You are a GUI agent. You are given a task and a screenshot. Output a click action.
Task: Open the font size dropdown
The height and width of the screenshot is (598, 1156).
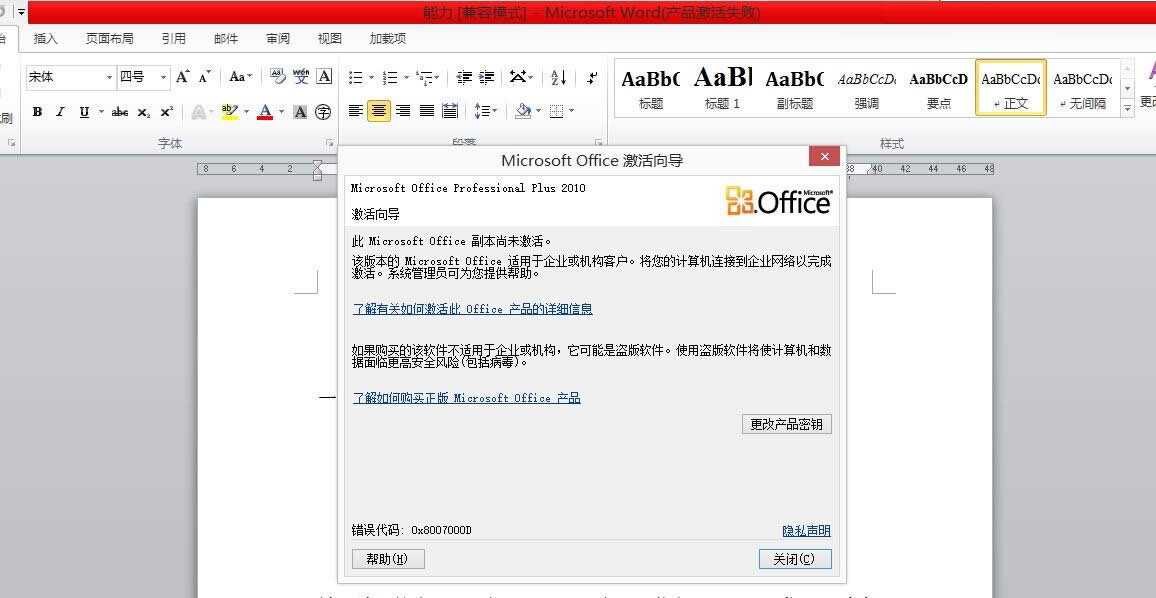162,77
